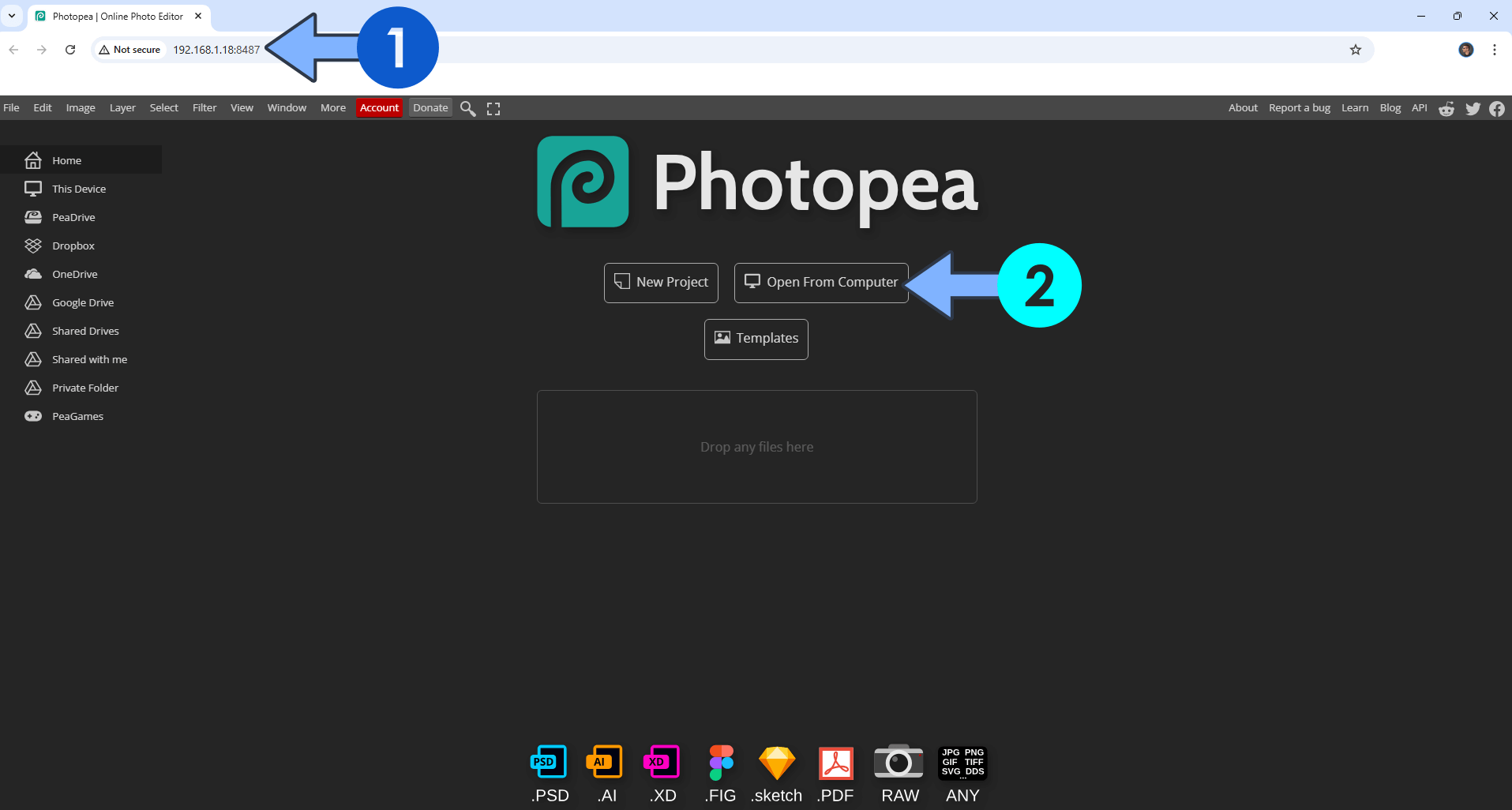Open the Facebook icon link
This screenshot has height=810, width=1512.
(1497, 108)
